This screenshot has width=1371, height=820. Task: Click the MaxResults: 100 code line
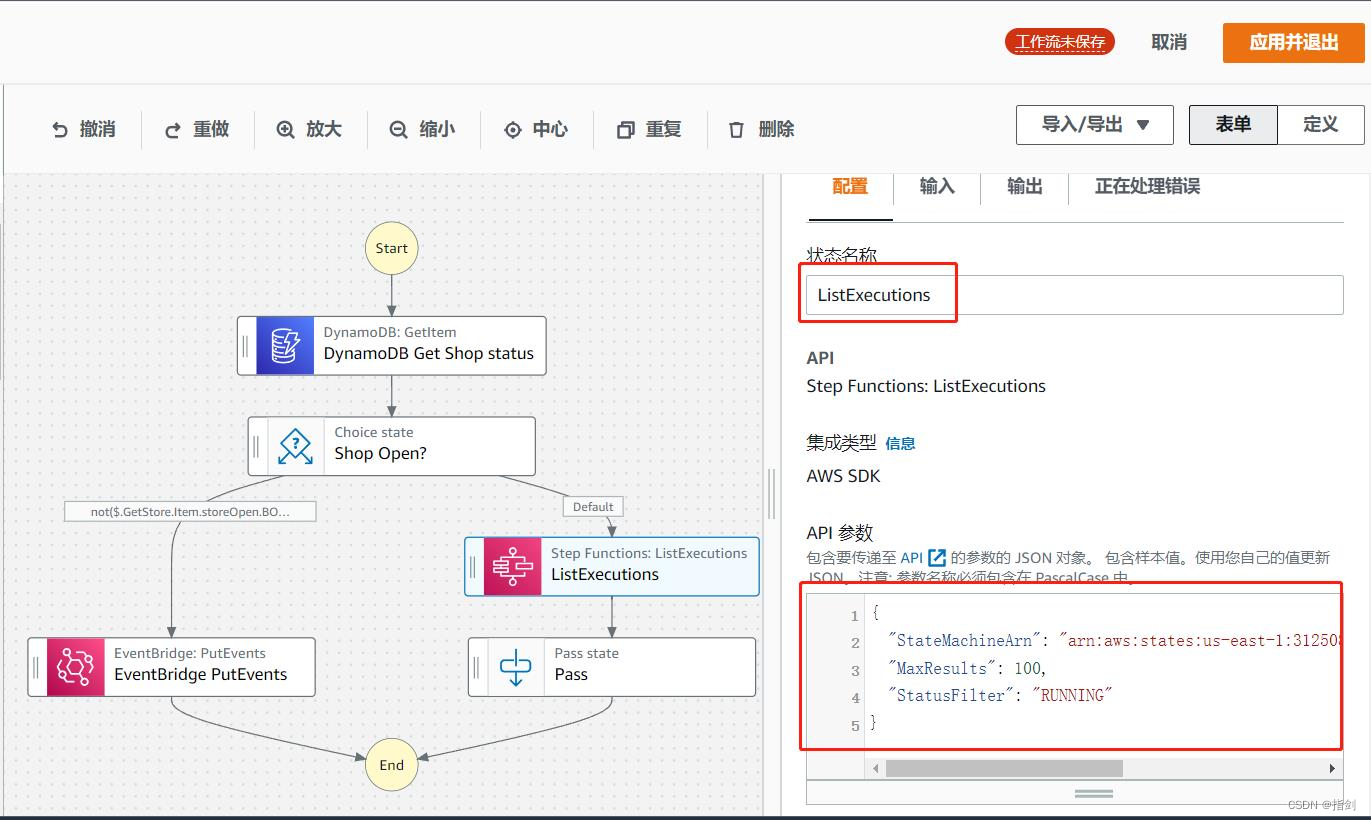pyautogui.click(x=966, y=668)
